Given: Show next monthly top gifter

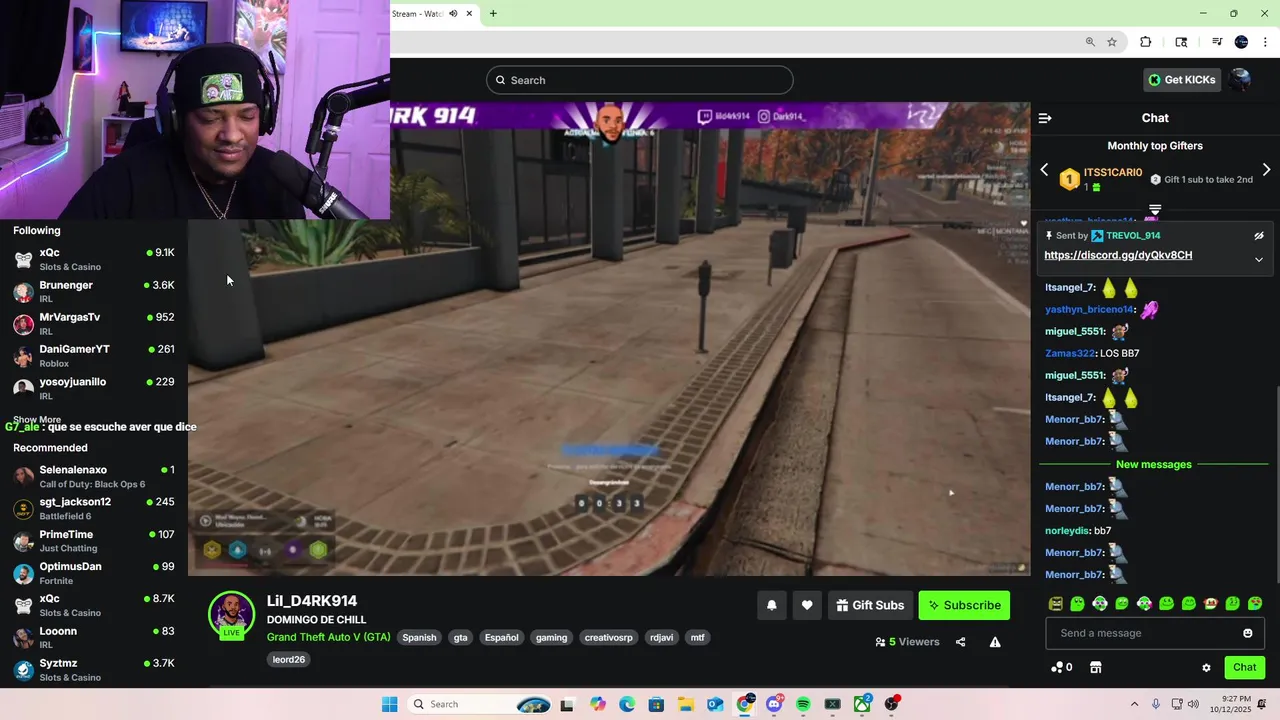Looking at the screenshot, I should pyautogui.click(x=1266, y=170).
